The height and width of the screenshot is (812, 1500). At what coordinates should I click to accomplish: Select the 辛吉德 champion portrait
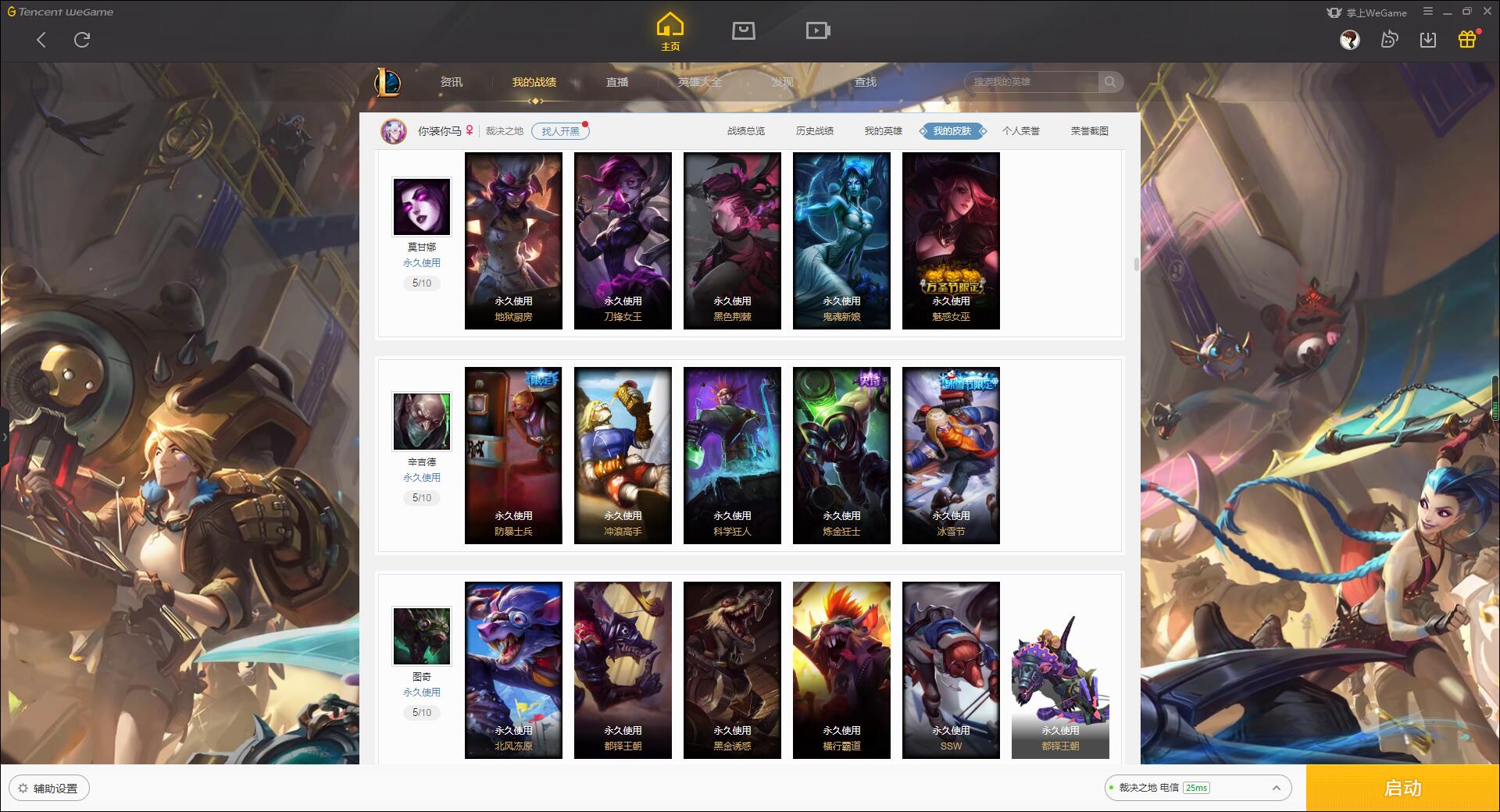[x=422, y=422]
